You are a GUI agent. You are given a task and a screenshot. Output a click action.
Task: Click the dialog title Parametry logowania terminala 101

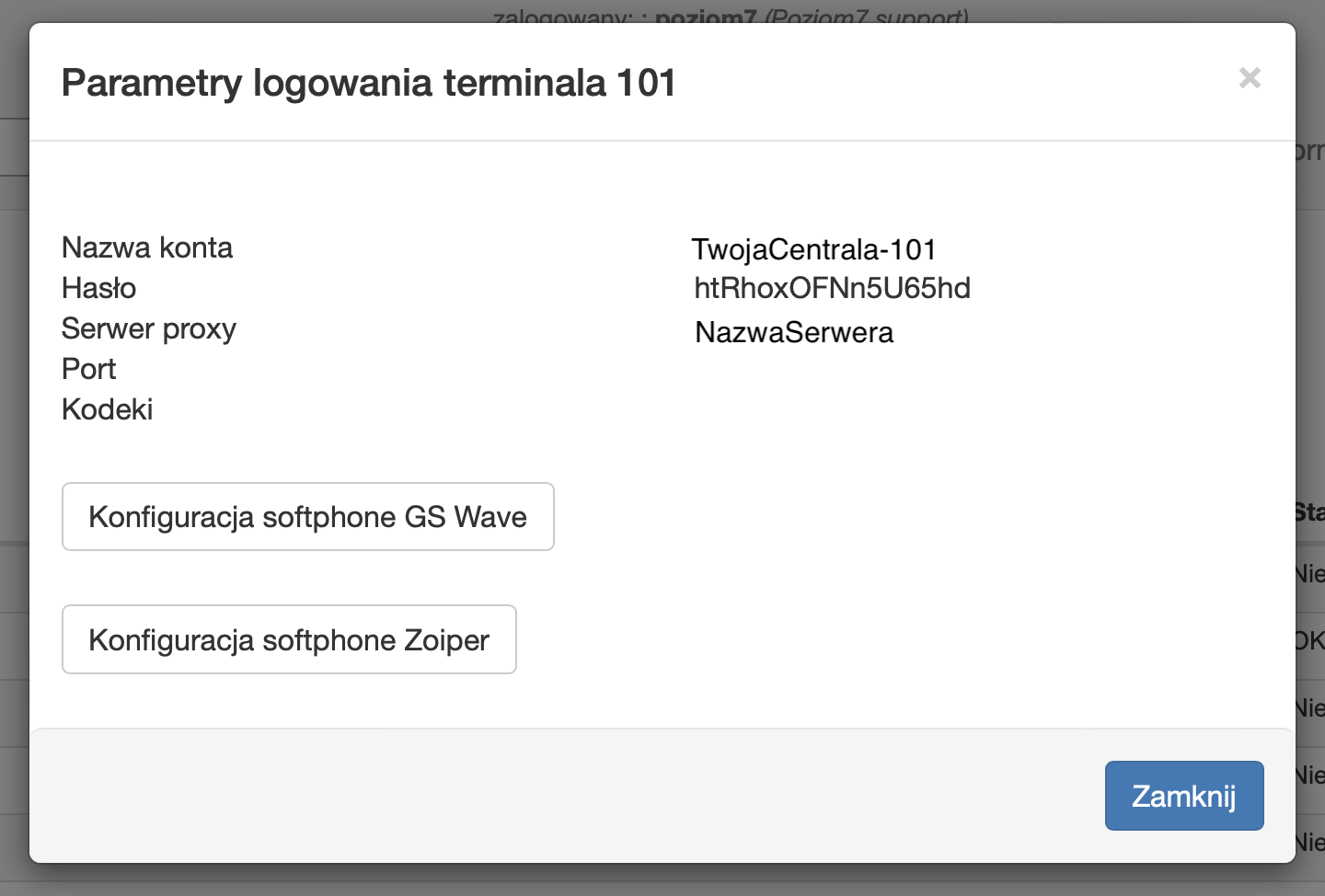(368, 83)
